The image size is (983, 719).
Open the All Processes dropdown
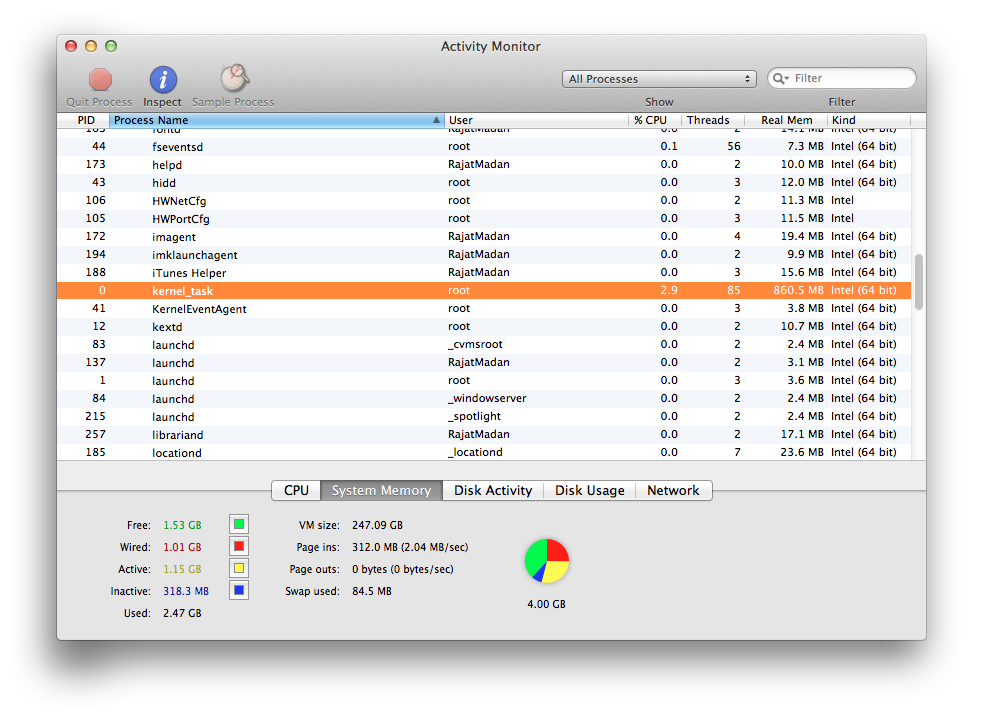pyautogui.click(x=659, y=79)
